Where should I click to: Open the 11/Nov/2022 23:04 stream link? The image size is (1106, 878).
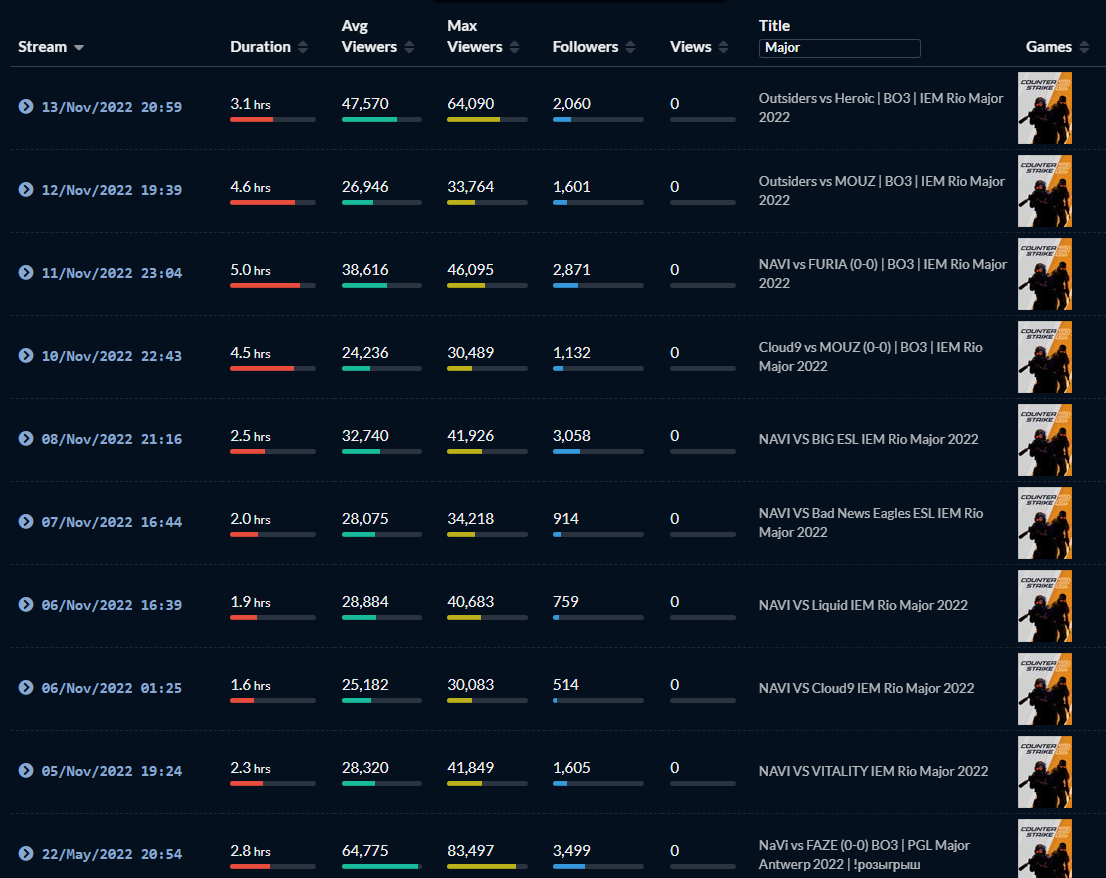[111, 273]
